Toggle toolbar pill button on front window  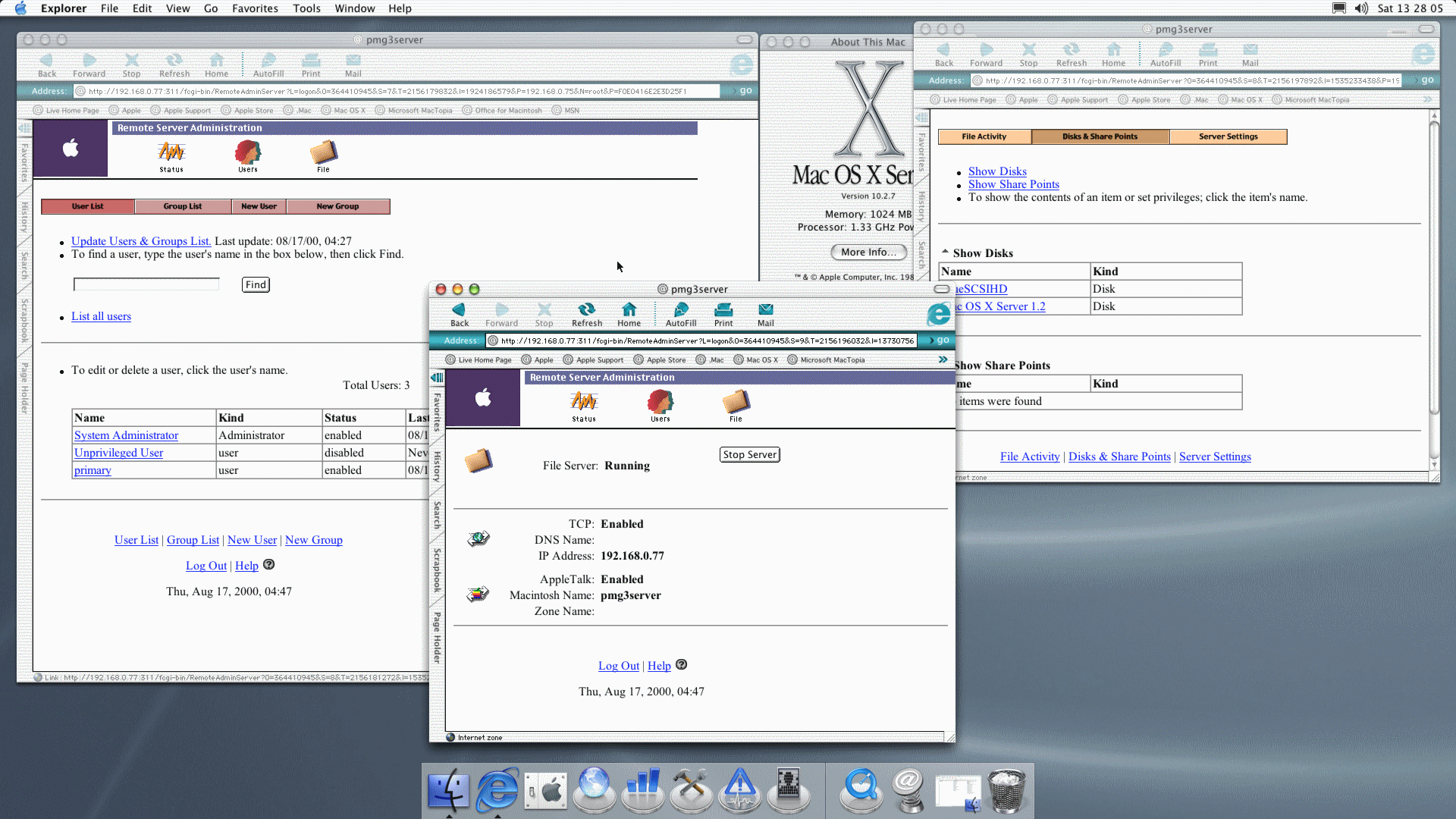(x=941, y=289)
